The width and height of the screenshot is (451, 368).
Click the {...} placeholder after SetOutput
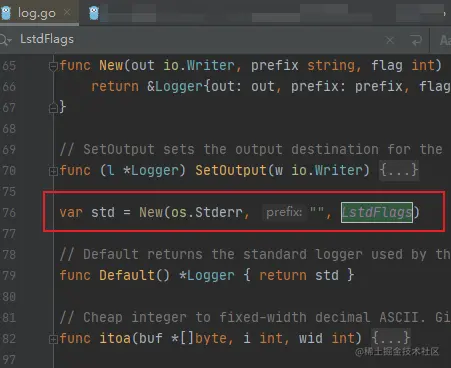(399, 171)
